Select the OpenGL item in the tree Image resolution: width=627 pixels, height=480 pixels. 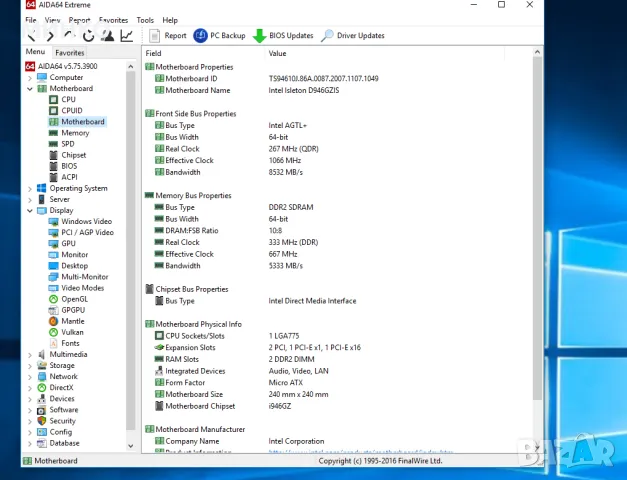click(x=74, y=299)
